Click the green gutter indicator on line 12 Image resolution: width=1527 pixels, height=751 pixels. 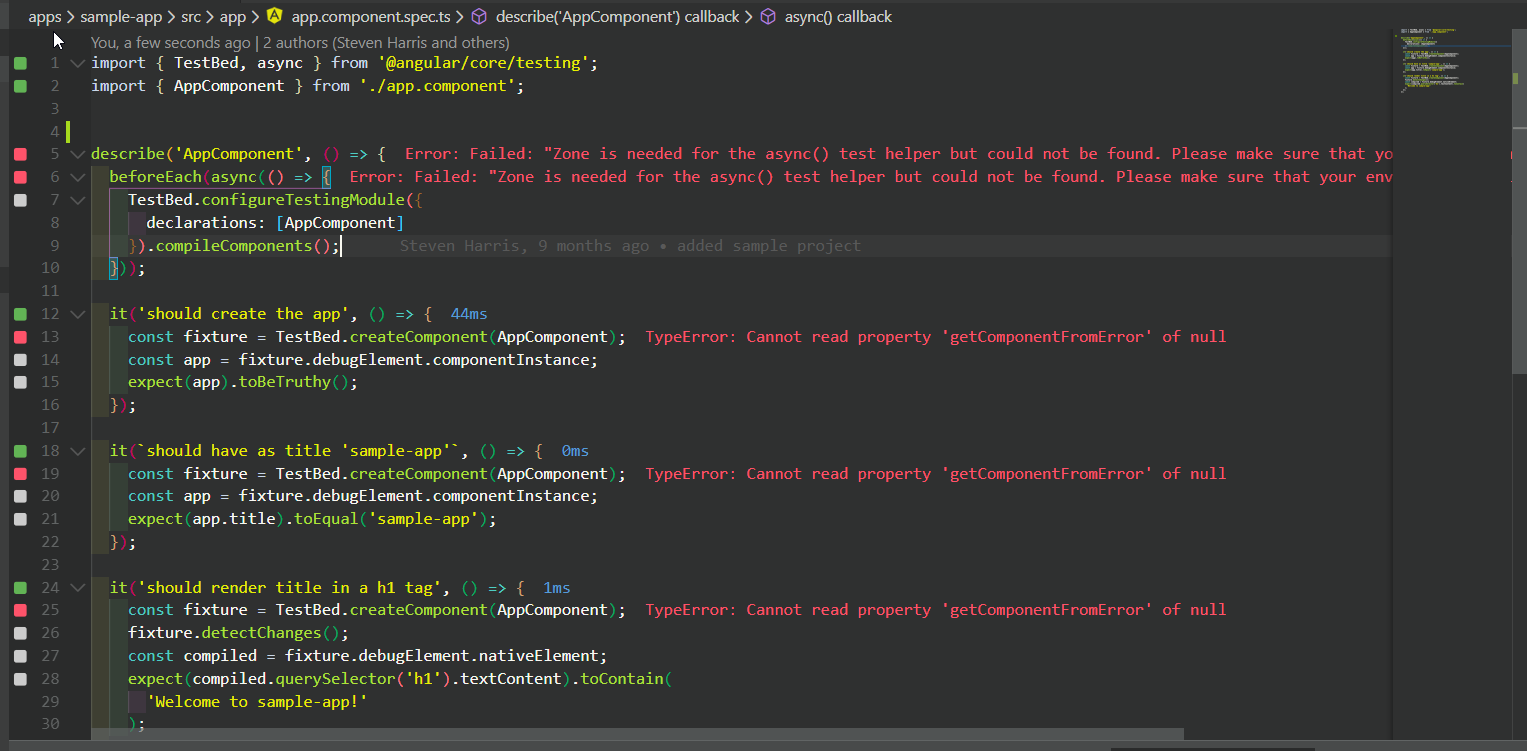coord(20,314)
